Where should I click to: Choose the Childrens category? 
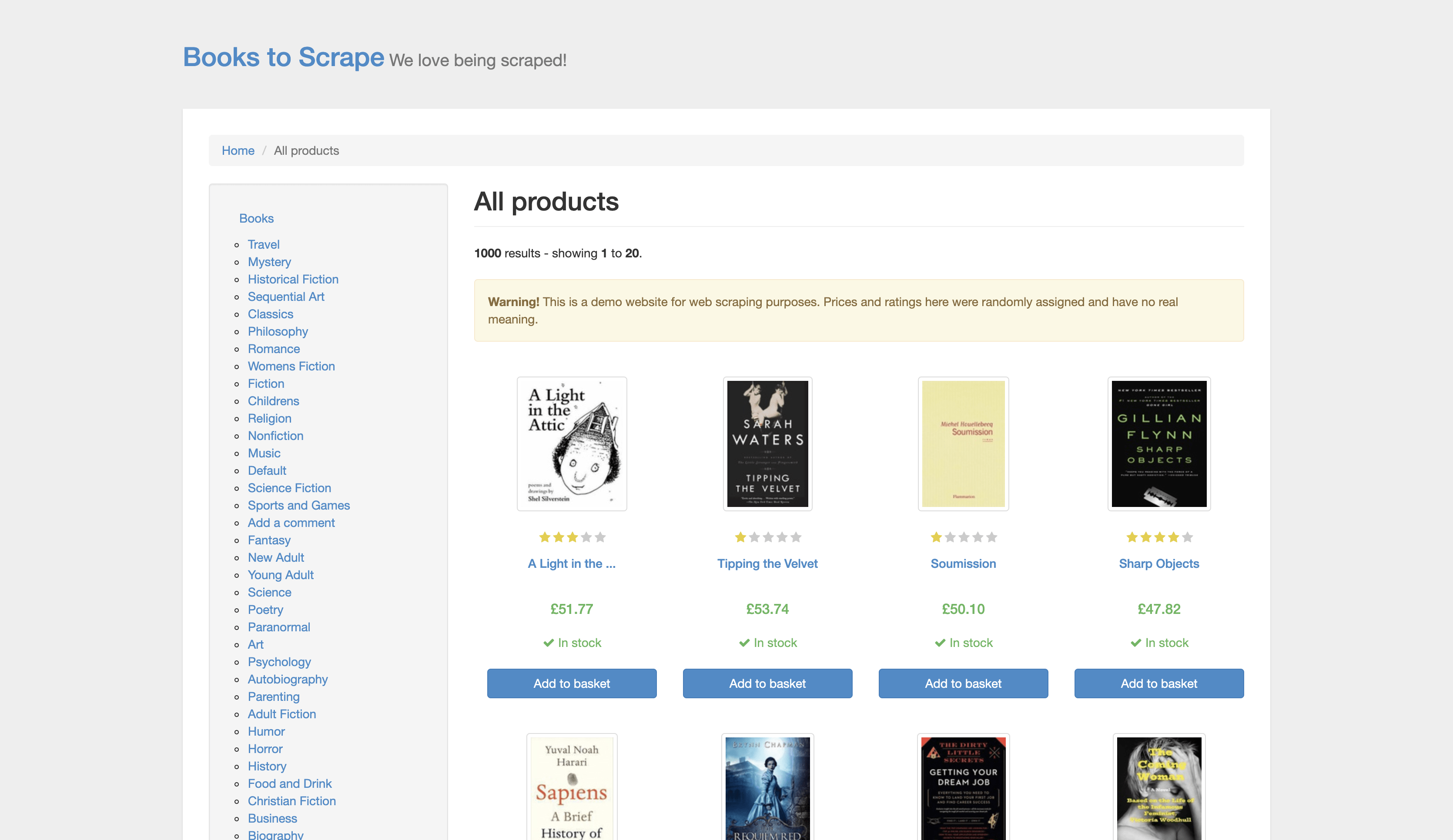273,401
